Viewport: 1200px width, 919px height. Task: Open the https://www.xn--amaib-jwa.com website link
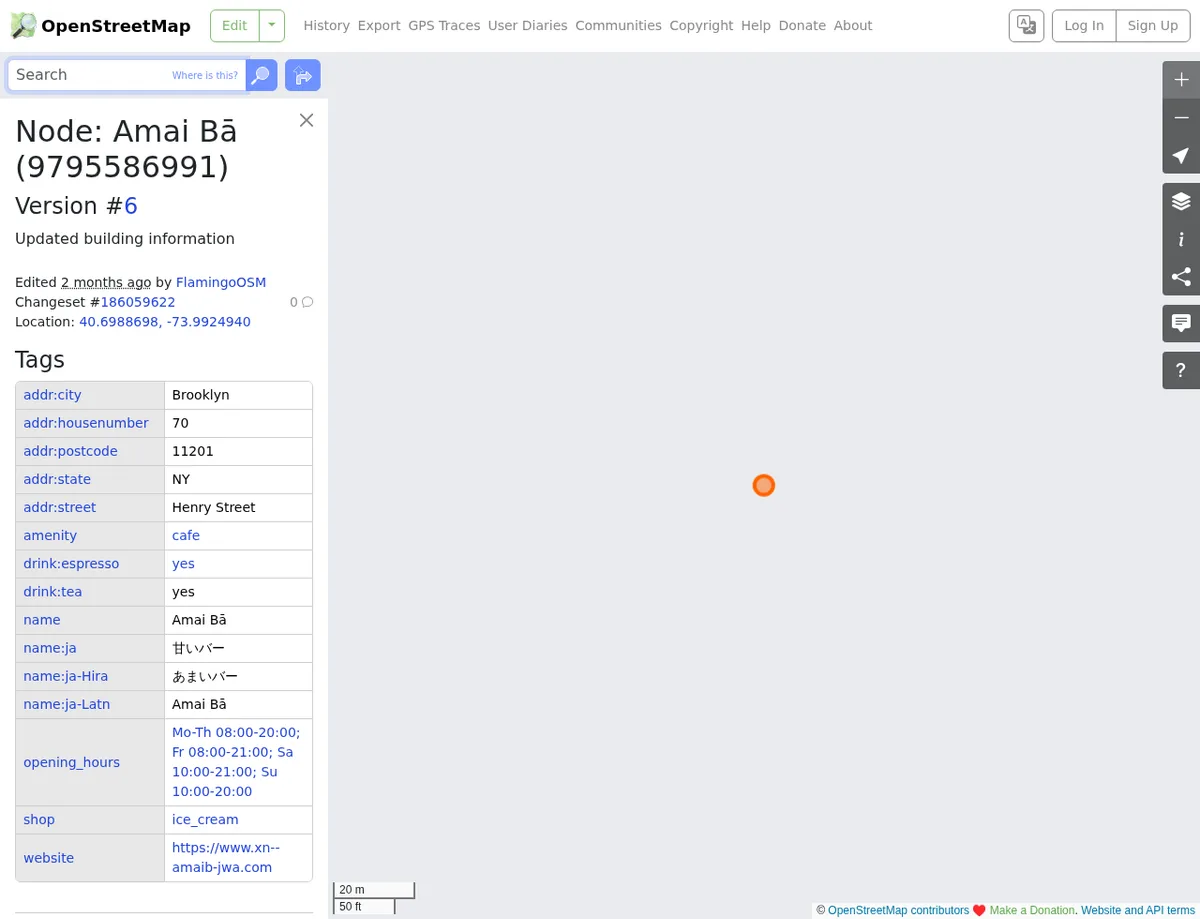(x=226, y=858)
